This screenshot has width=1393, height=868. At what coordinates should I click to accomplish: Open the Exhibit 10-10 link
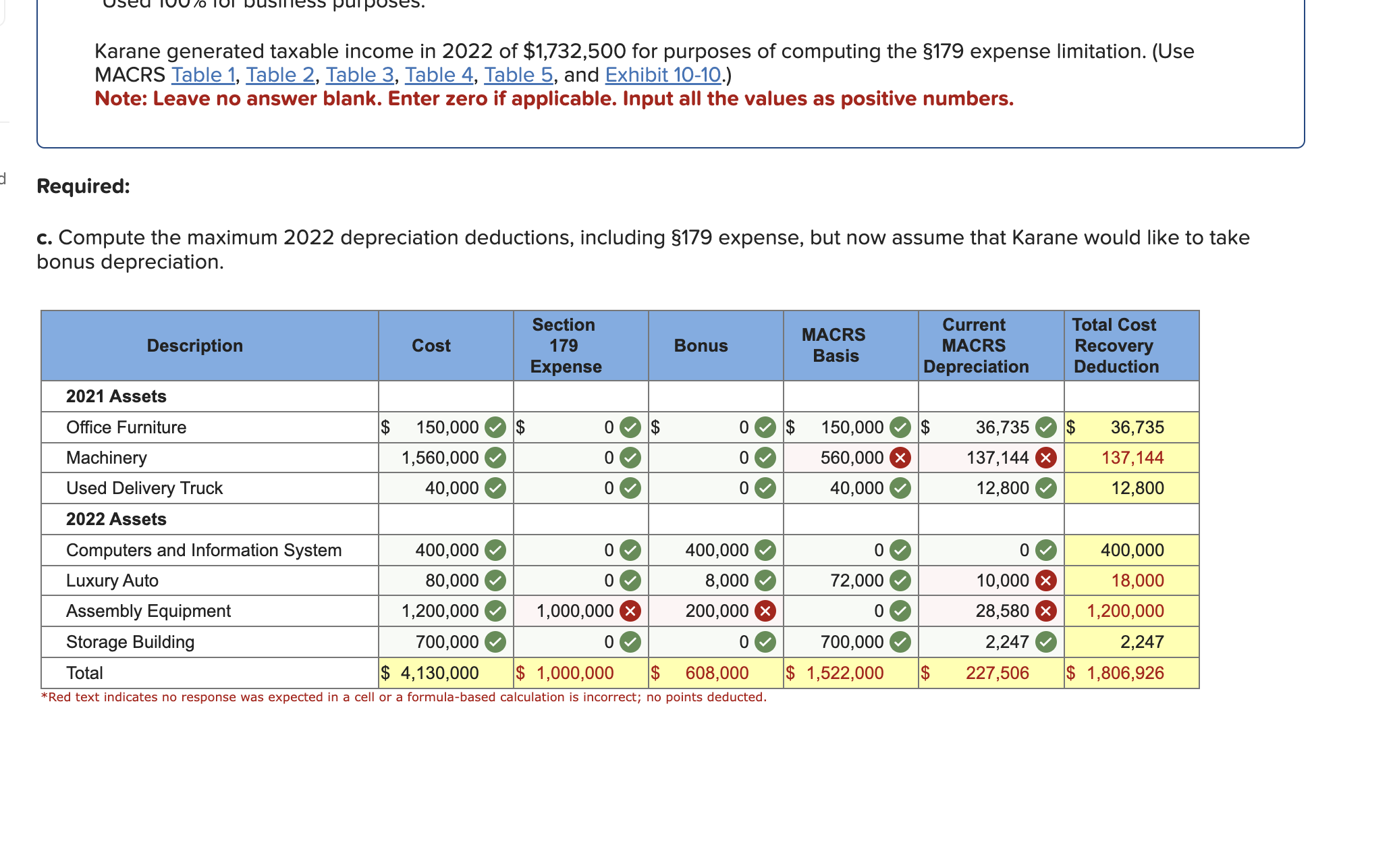pyautogui.click(x=663, y=75)
